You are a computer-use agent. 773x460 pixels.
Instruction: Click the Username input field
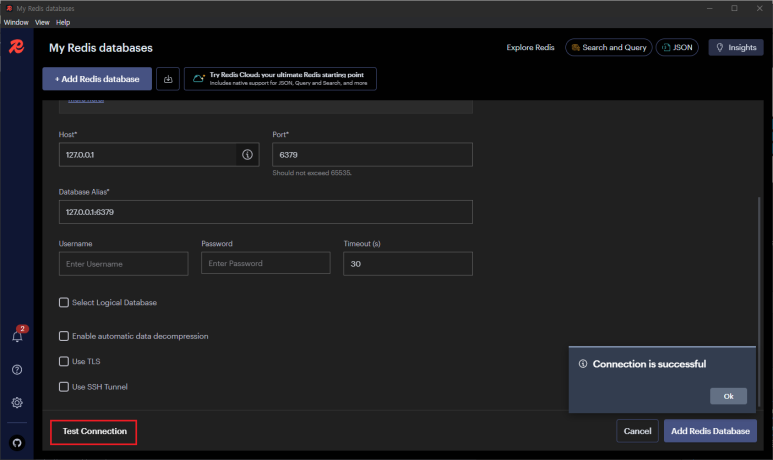click(x=124, y=264)
